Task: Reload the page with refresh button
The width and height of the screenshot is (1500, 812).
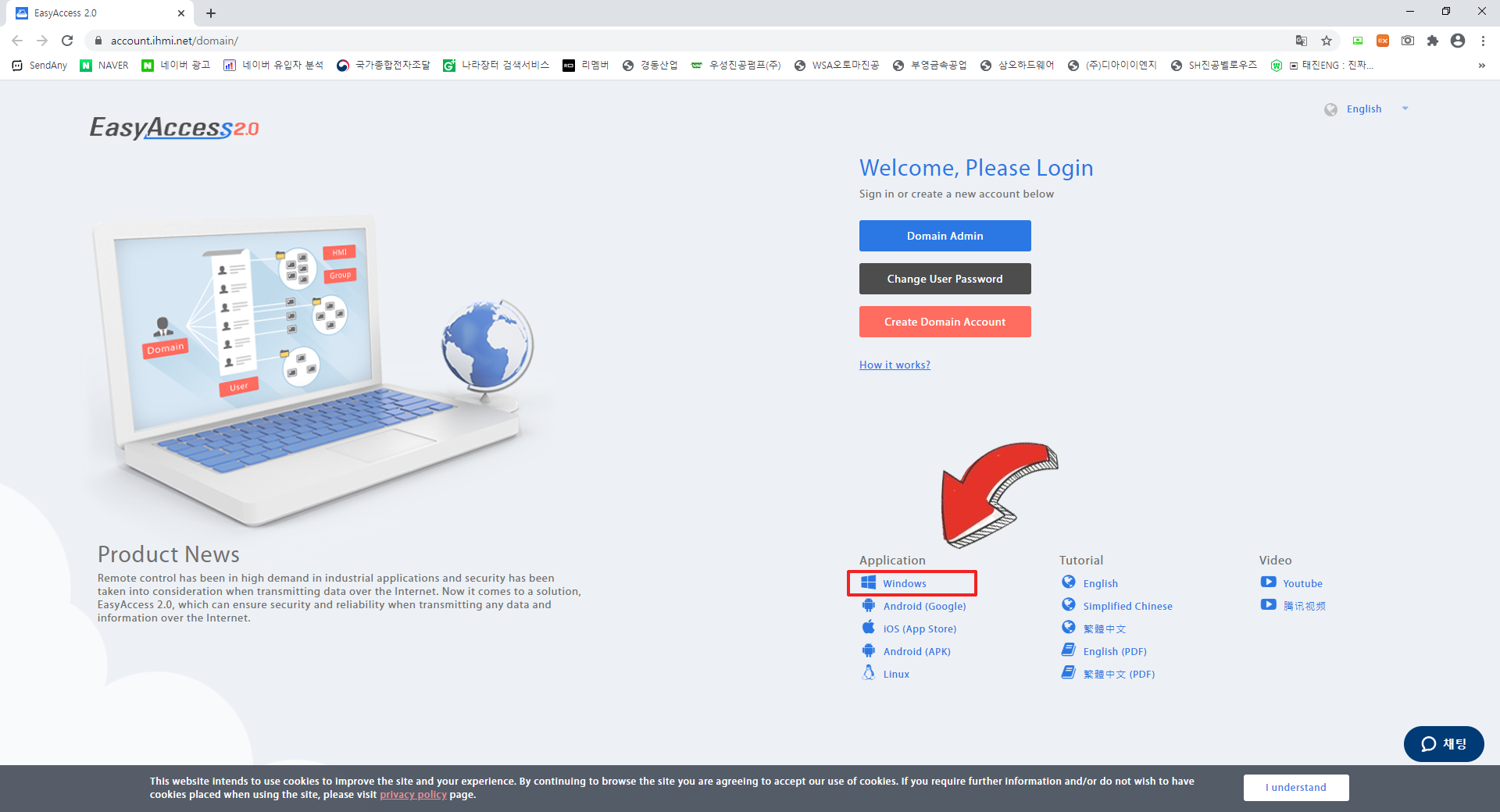Action: [x=67, y=41]
